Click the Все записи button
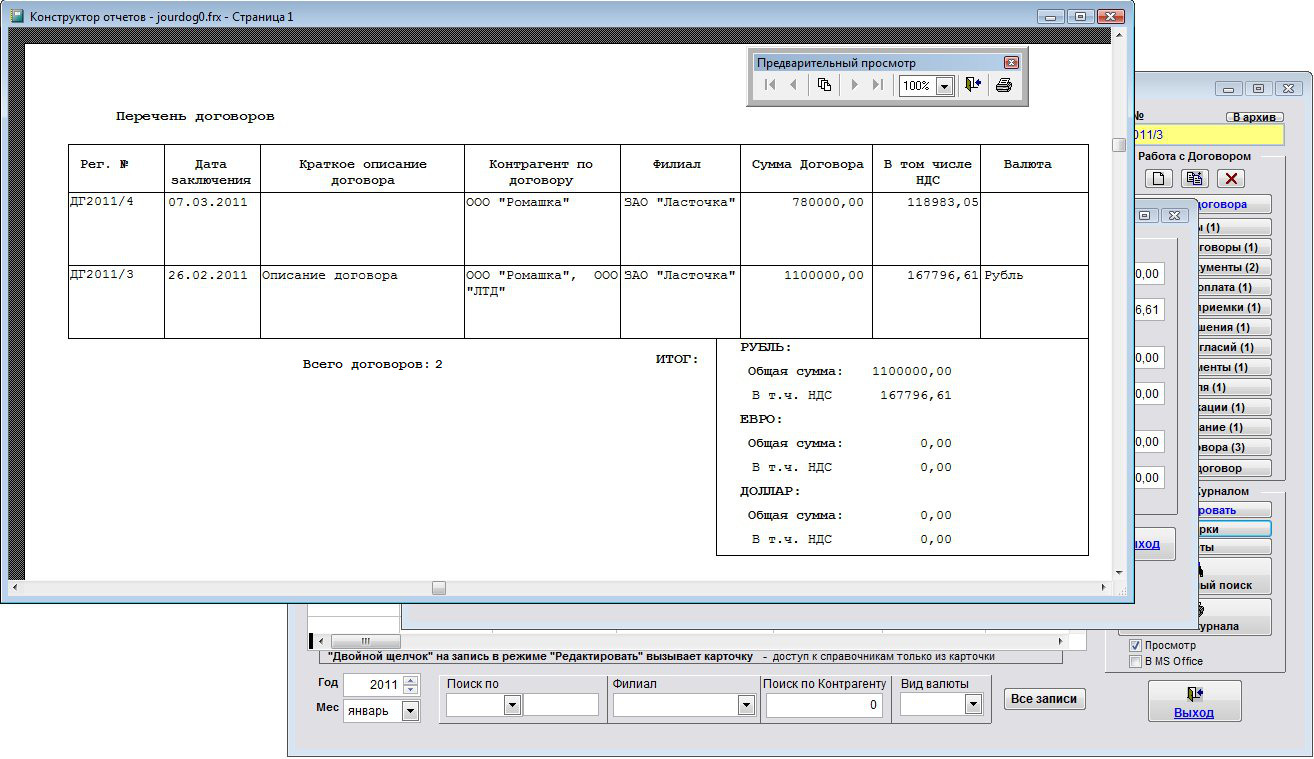Image resolution: width=1314 pixels, height=759 pixels. (1044, 699)
